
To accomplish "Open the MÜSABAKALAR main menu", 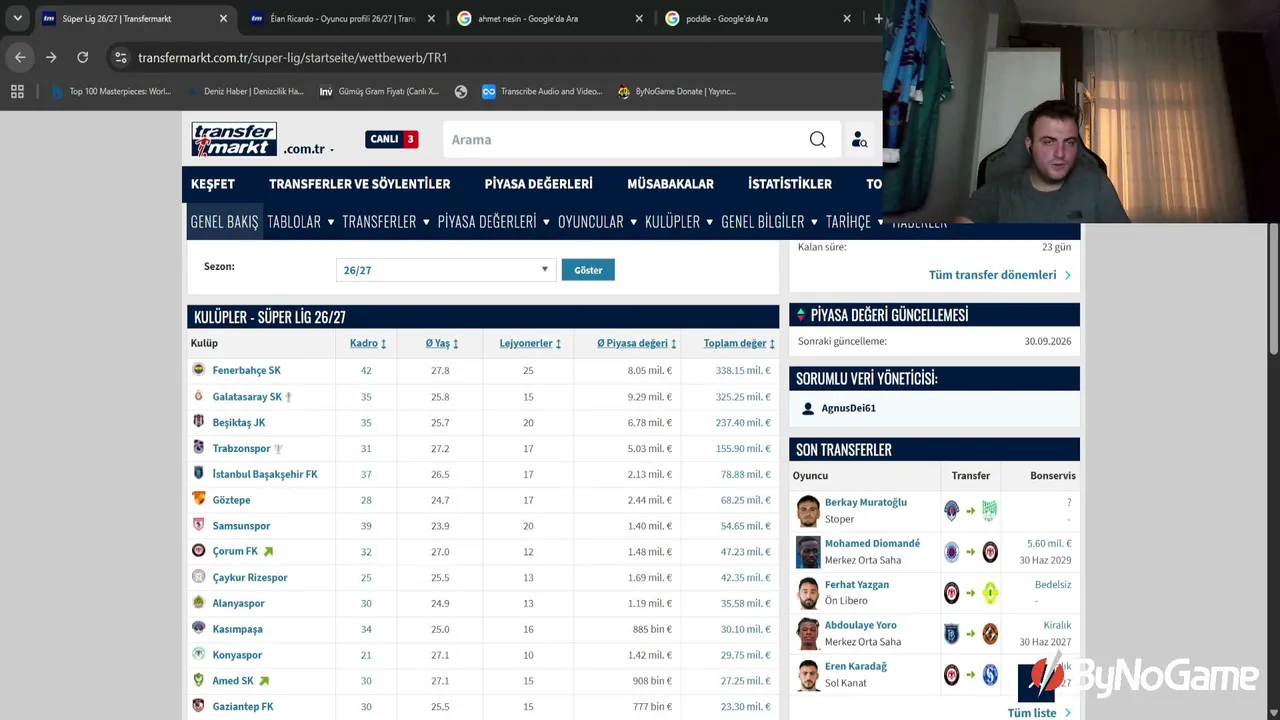I will pyautogui.click(x=670, y=184).
